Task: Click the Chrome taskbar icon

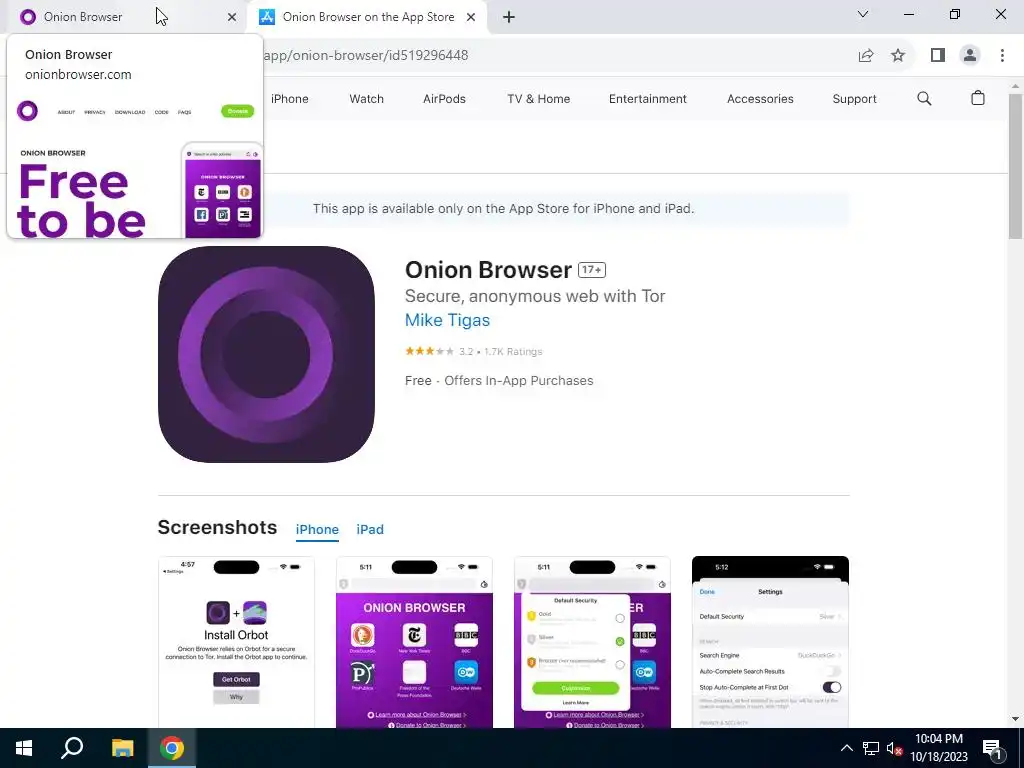Action: click(x=172, y=748)
